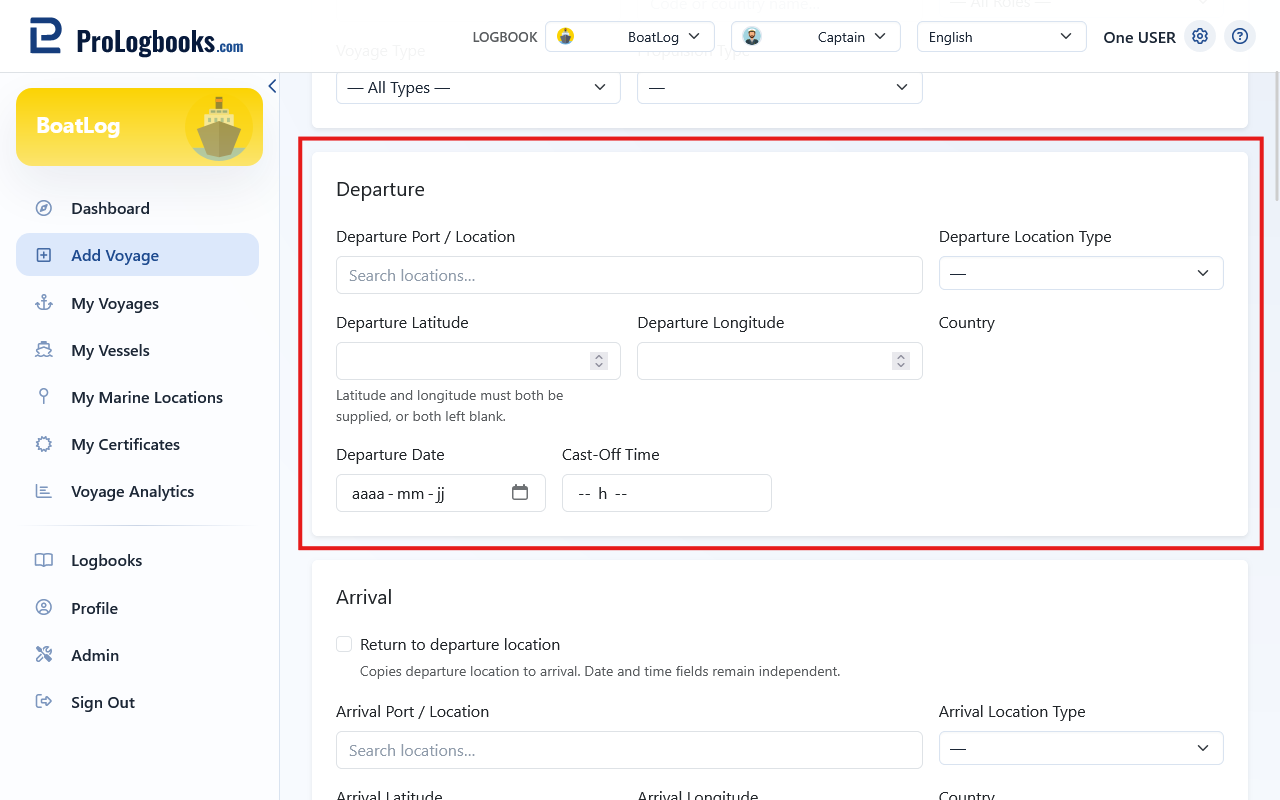The width and height of the screenshot is (1280, 800).
Task: Expand Departure Location Type dropdown
Action: point(1081,273)
